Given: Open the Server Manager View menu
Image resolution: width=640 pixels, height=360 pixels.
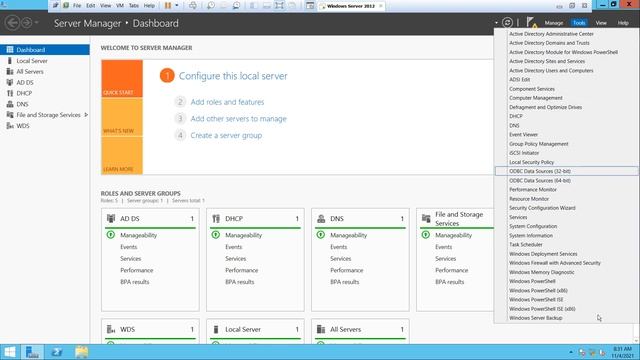Looking at the screenshot, I should tap(601, 23).
